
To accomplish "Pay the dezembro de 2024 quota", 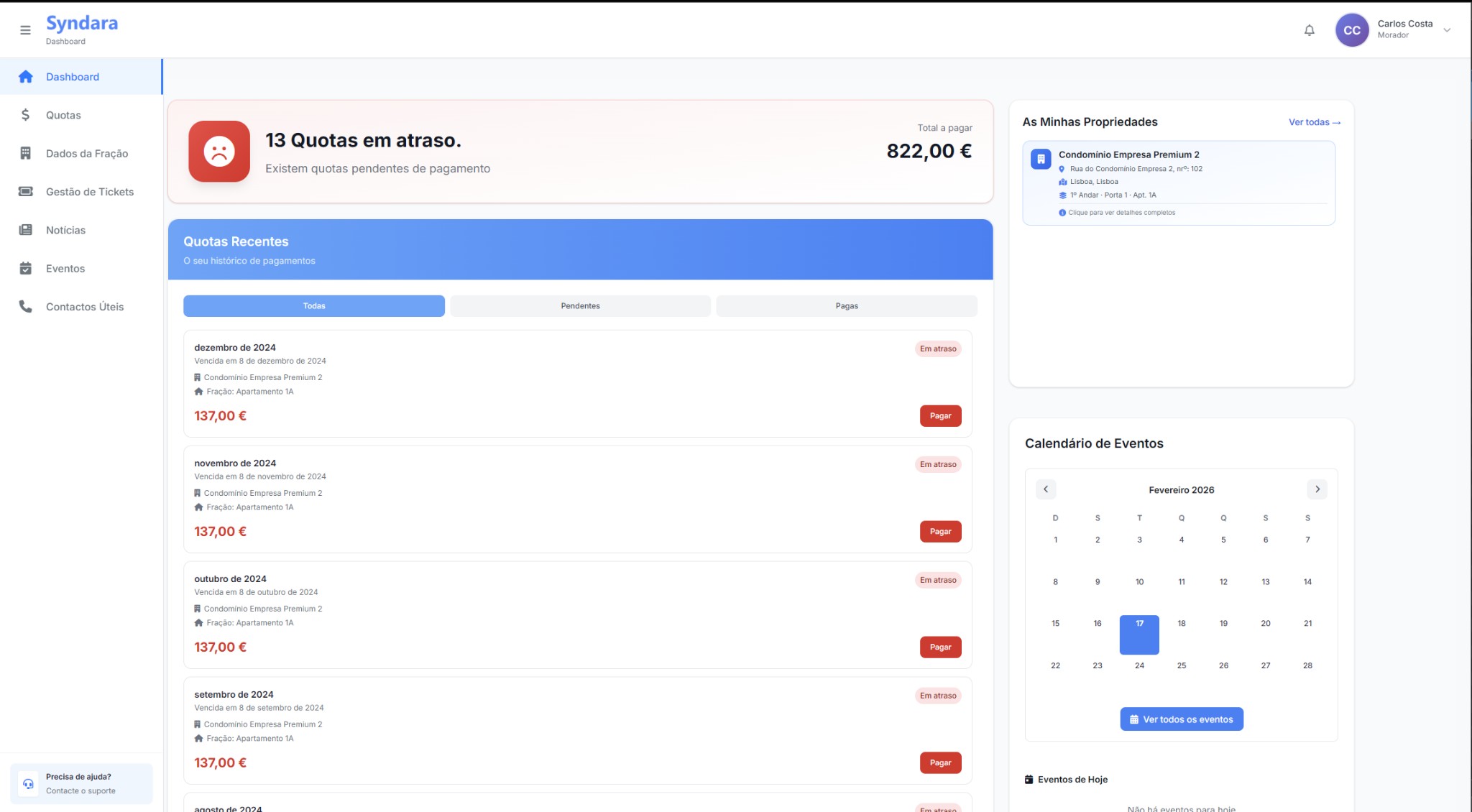I will tap(940, 415).
